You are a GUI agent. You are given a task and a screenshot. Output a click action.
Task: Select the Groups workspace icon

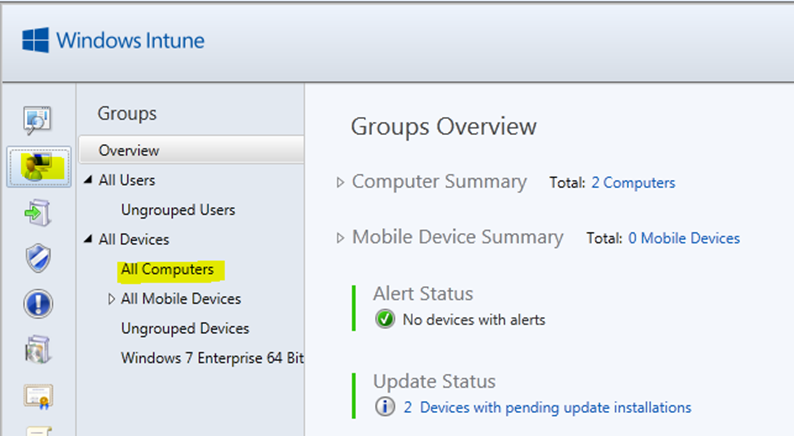click(x=39, y=168)
